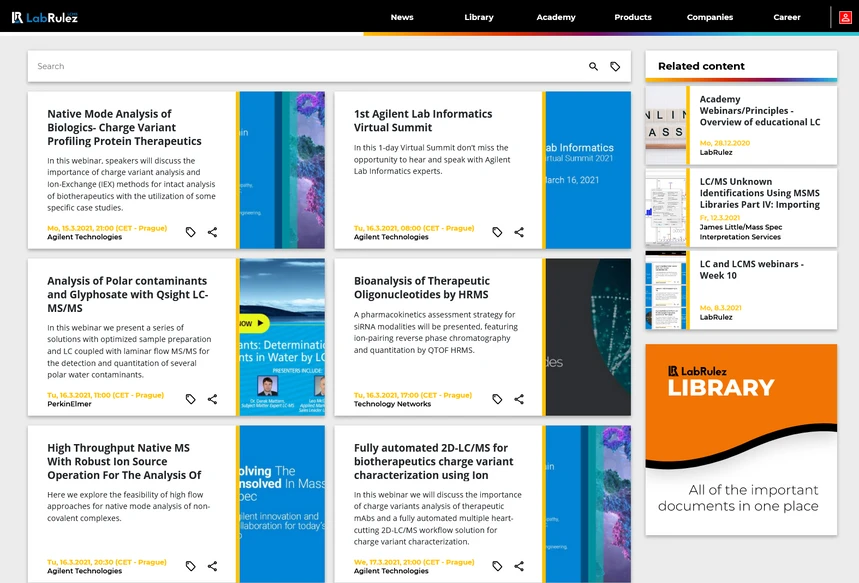Viewport: 859px width, 583px height.
Task: Share the Native Mode Analysis of Biologics webinar
Action: (213, 232)
